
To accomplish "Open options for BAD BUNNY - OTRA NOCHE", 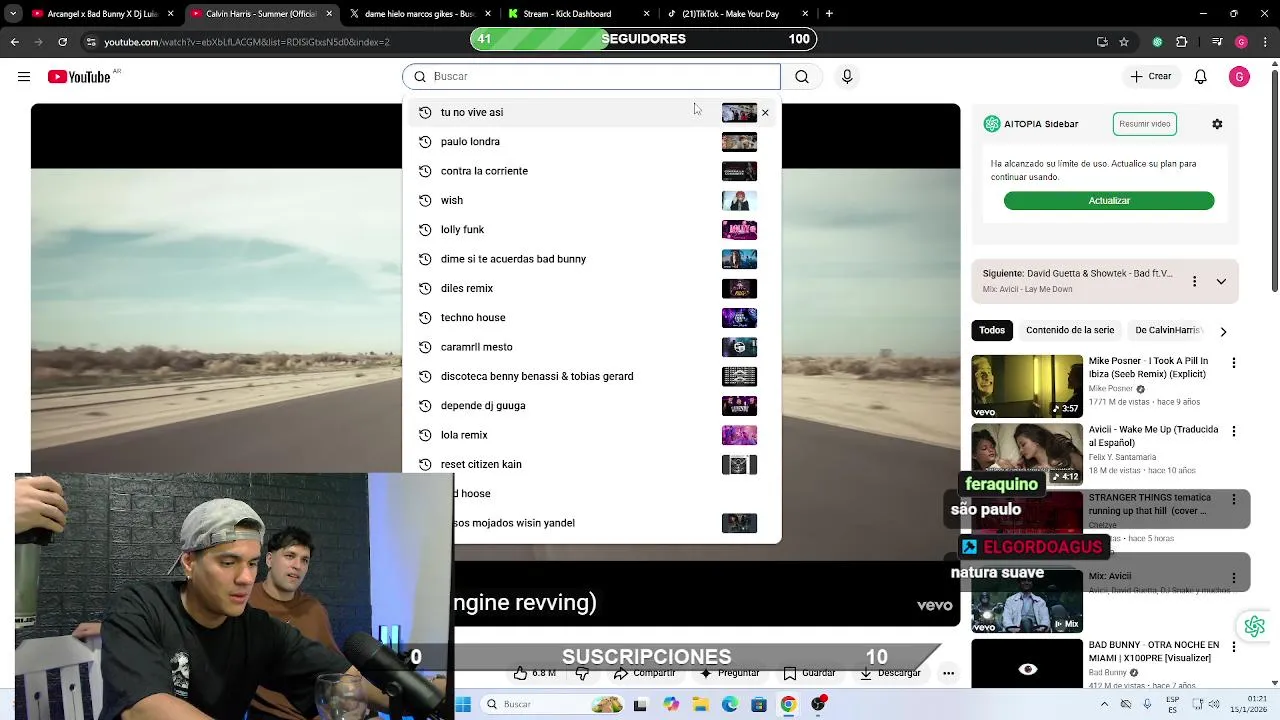I will pos(1233,647).
